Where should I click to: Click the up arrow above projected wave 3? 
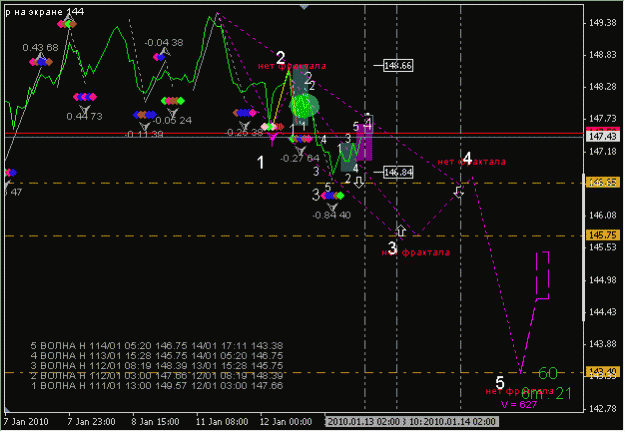click(401, 230)
